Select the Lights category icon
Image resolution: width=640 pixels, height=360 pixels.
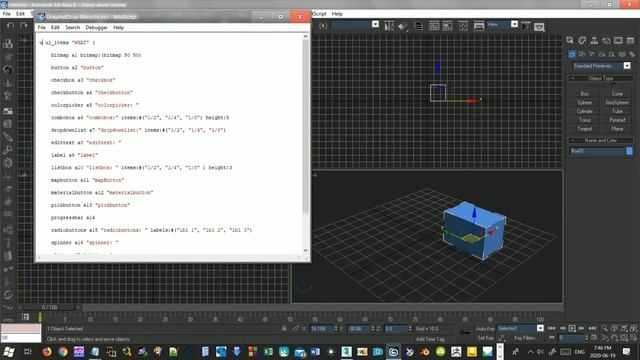(592, 54)
